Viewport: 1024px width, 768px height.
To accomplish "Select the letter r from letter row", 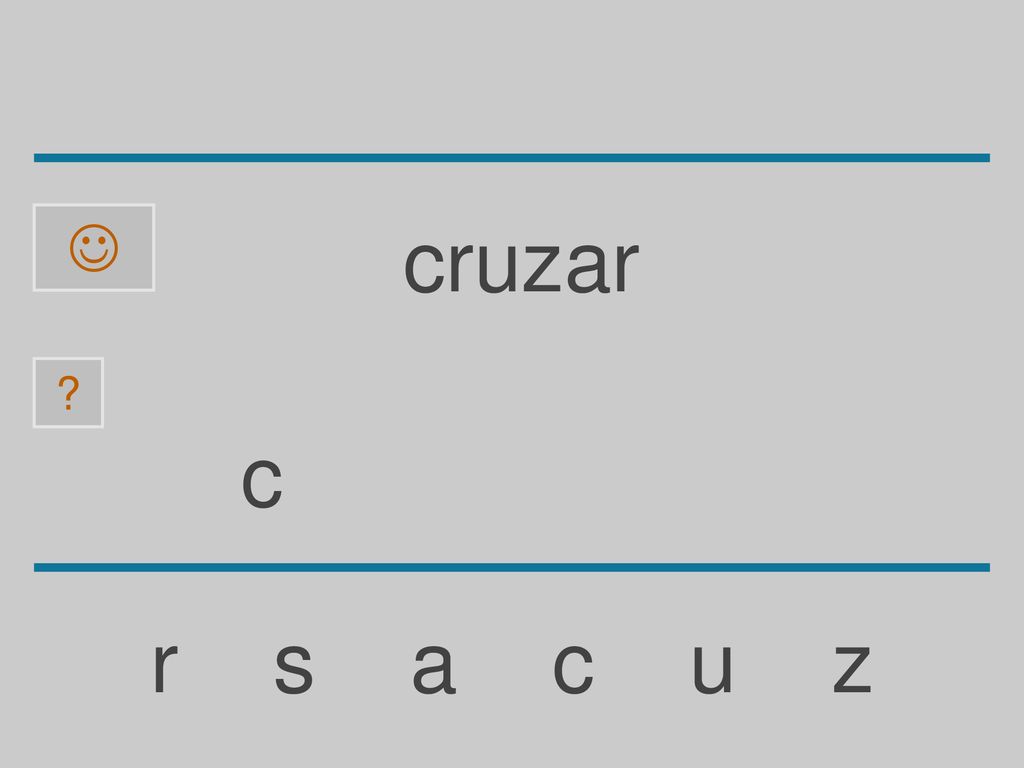I will [165, 667].
